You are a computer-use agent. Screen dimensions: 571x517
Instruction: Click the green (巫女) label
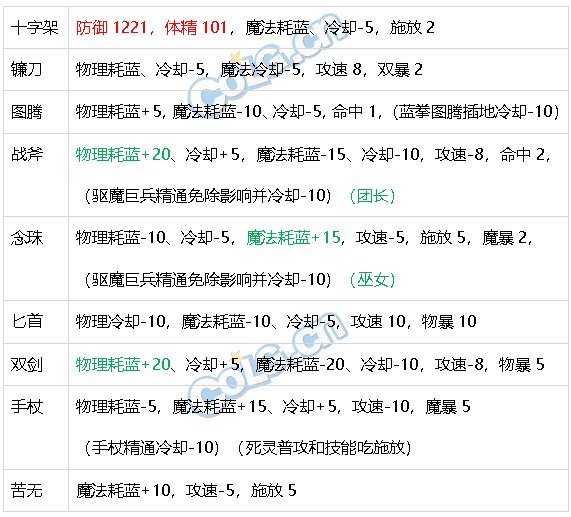tap(372, 280)
